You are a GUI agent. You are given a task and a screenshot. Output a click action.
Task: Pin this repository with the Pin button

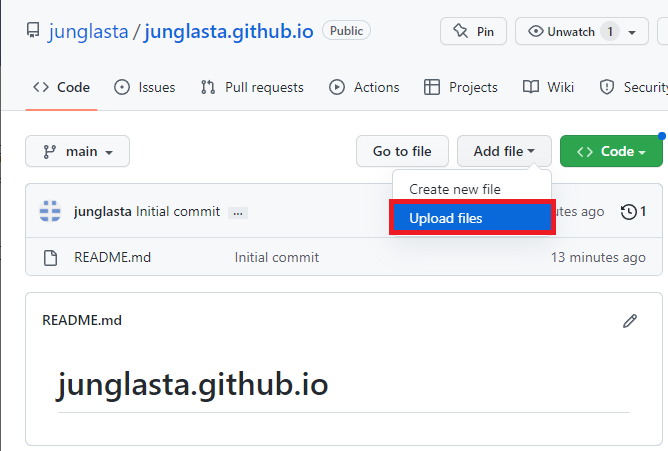coord(473,31)
